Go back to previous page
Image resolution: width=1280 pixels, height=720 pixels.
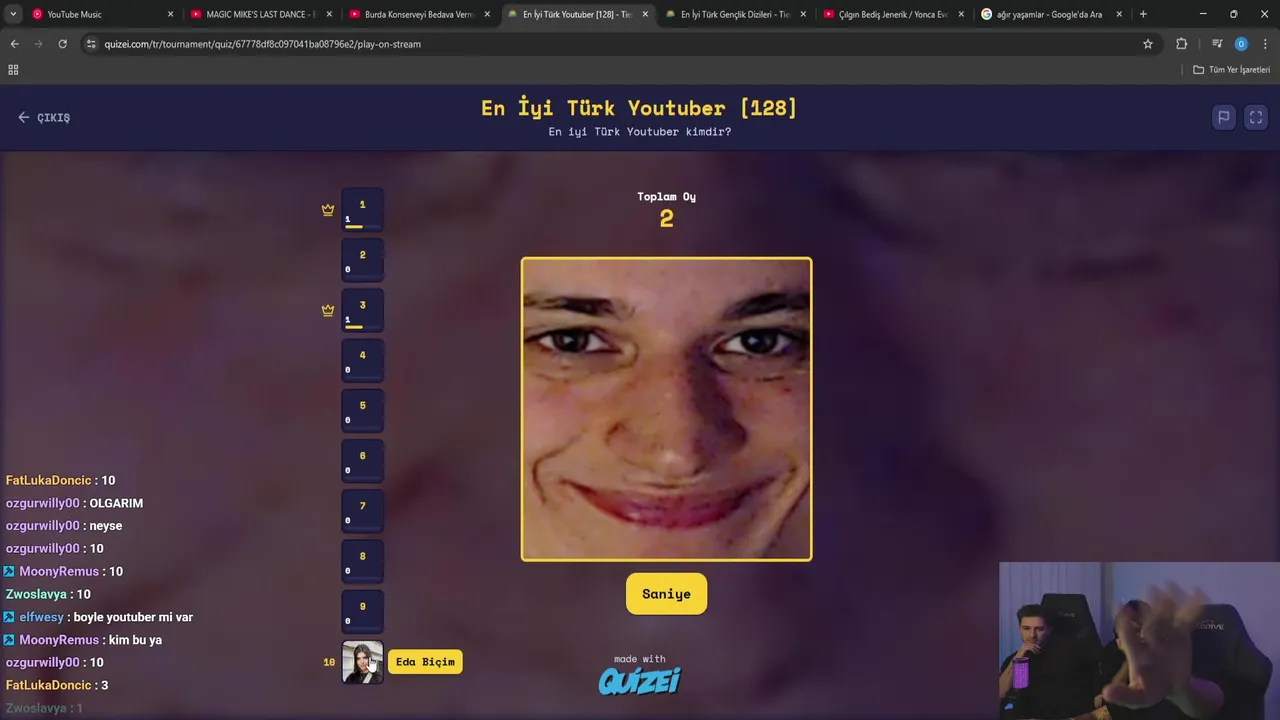coord(14,44)
